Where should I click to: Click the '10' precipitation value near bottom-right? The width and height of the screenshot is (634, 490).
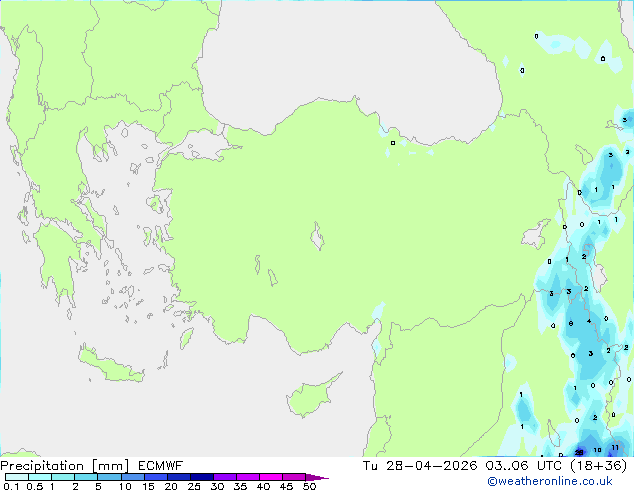(x=597, y=450)
